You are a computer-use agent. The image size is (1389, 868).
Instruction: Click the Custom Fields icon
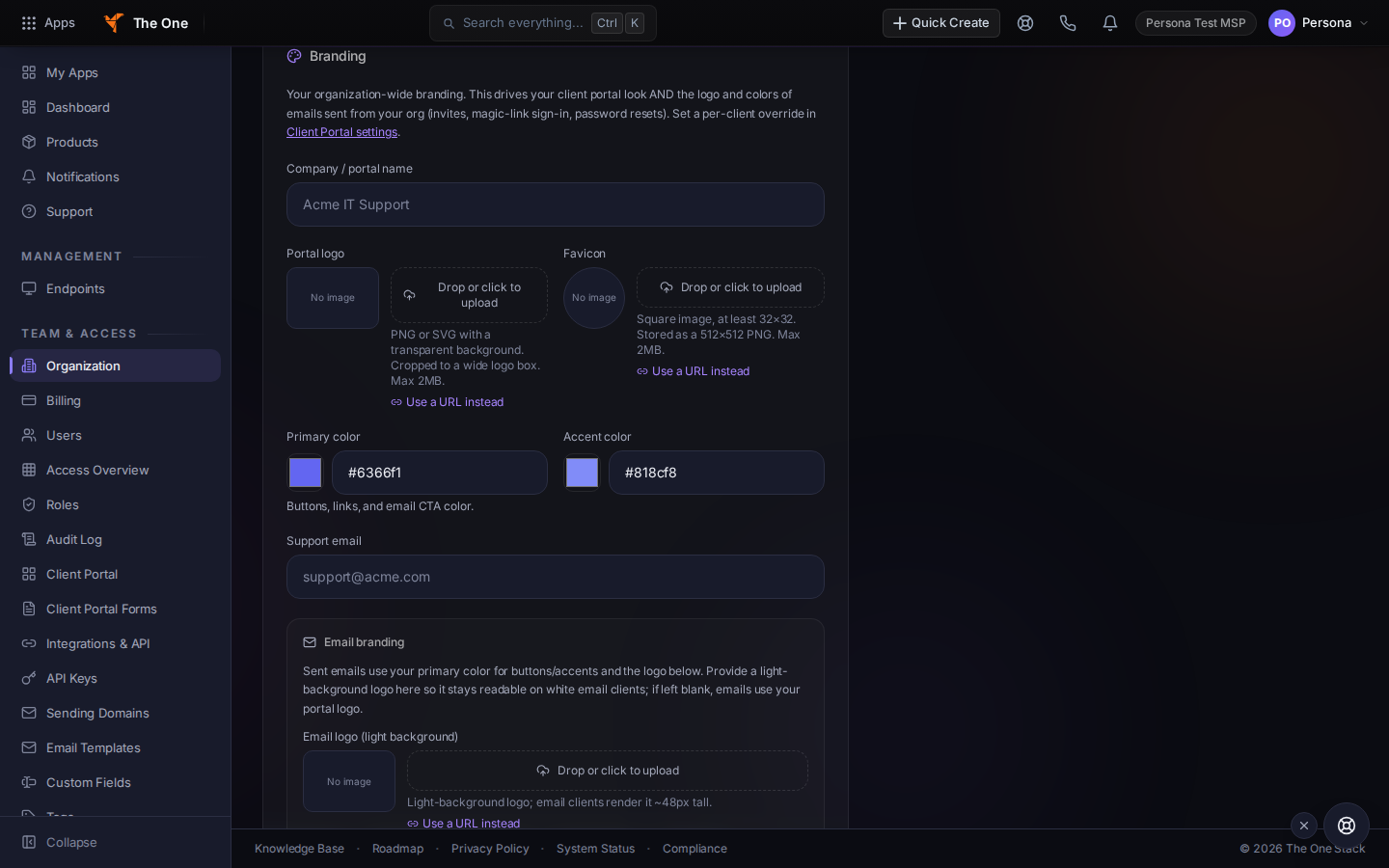pos(29,782)
